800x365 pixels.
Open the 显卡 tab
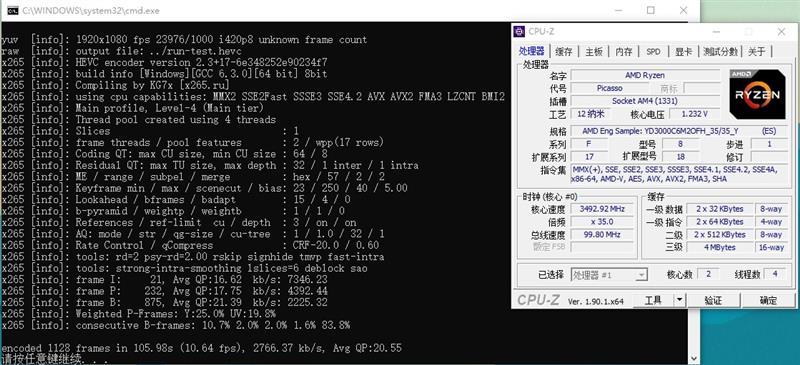point(684,52)
